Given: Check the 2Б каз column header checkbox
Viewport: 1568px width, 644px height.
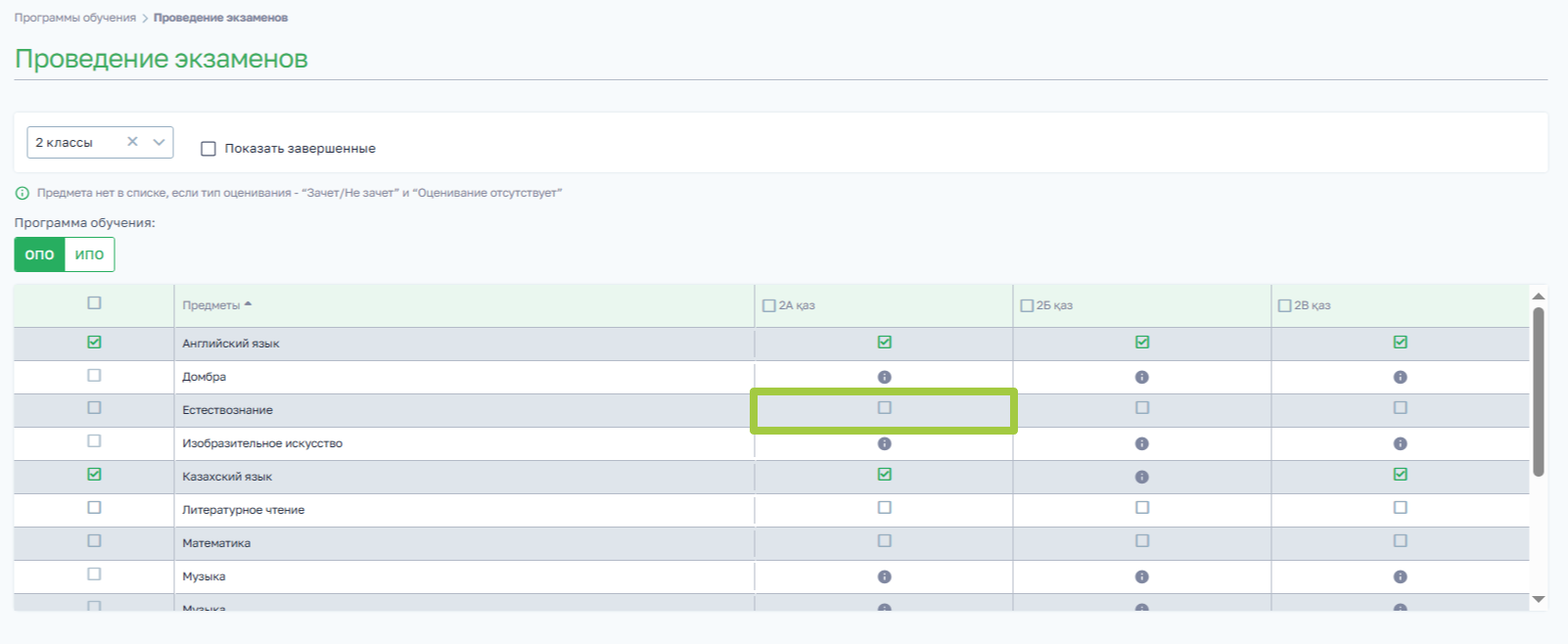Looking at the screenshot, I should coord(1027,305).
